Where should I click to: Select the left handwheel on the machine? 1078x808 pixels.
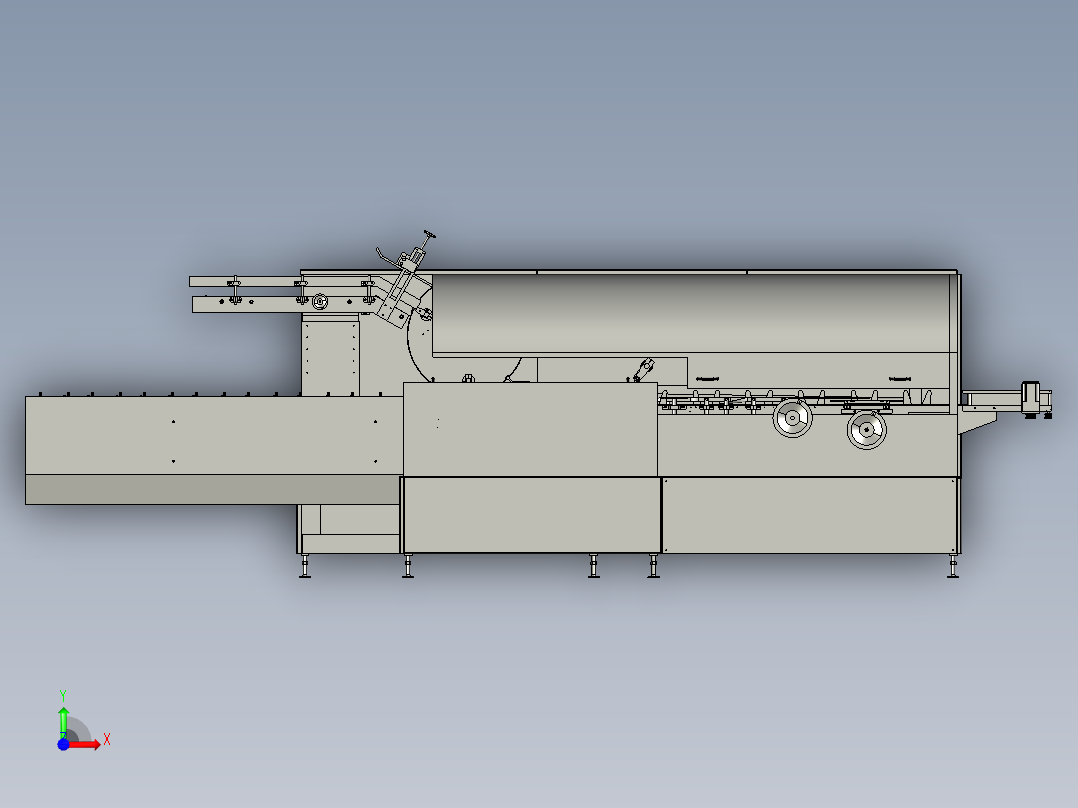pyautogui.click(x=792, y=417)
